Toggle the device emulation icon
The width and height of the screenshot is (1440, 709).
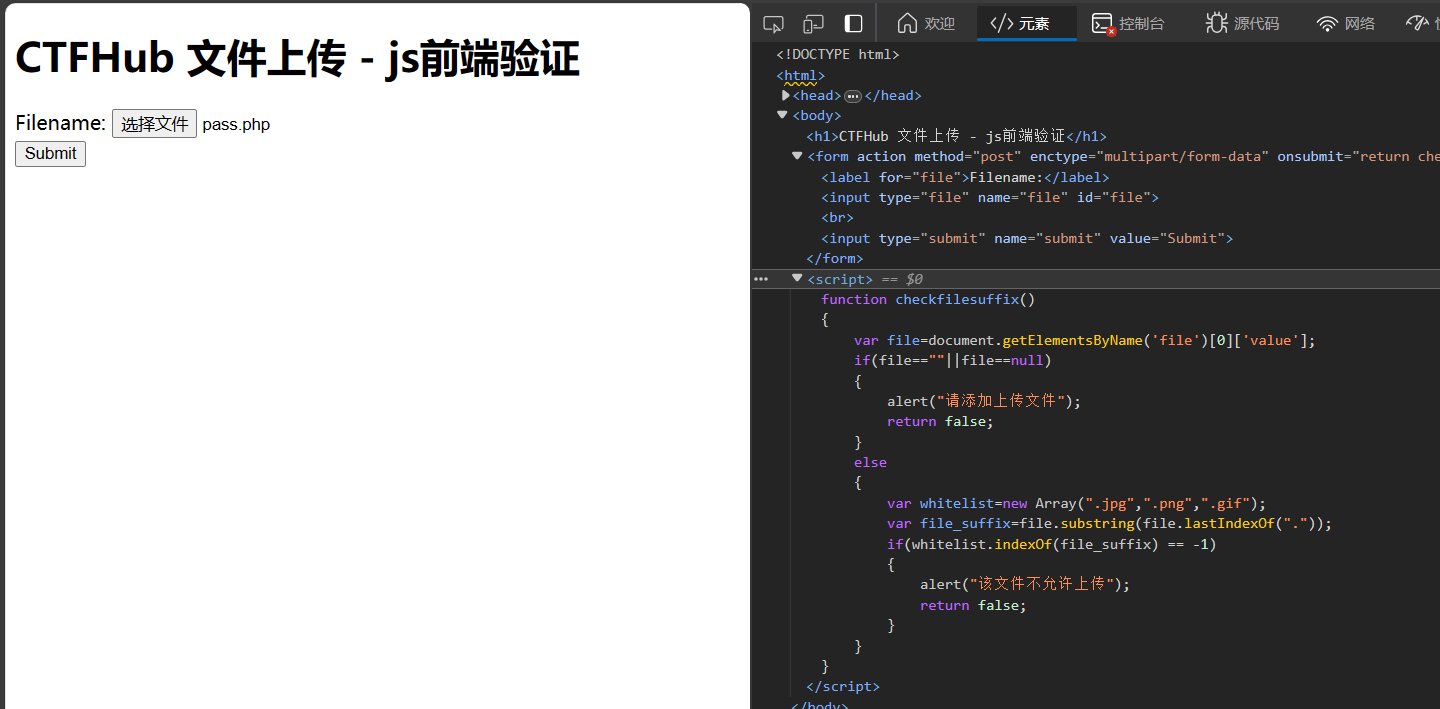[813, 23]
